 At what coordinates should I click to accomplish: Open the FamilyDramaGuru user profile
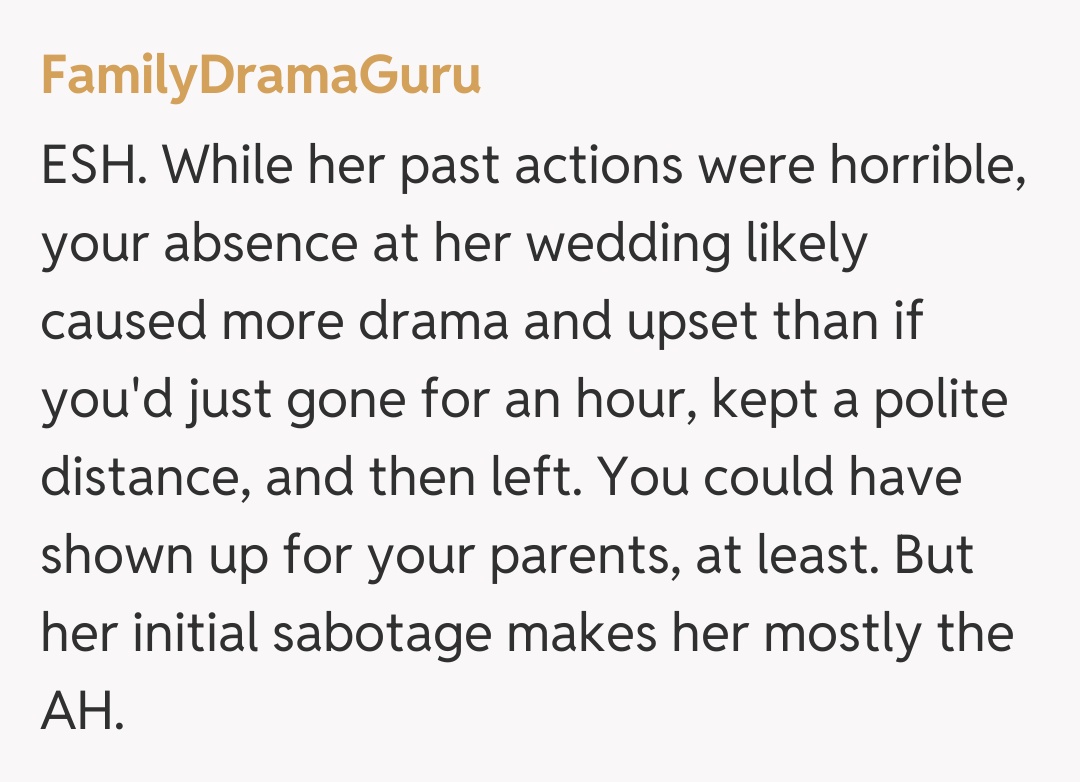260,76
